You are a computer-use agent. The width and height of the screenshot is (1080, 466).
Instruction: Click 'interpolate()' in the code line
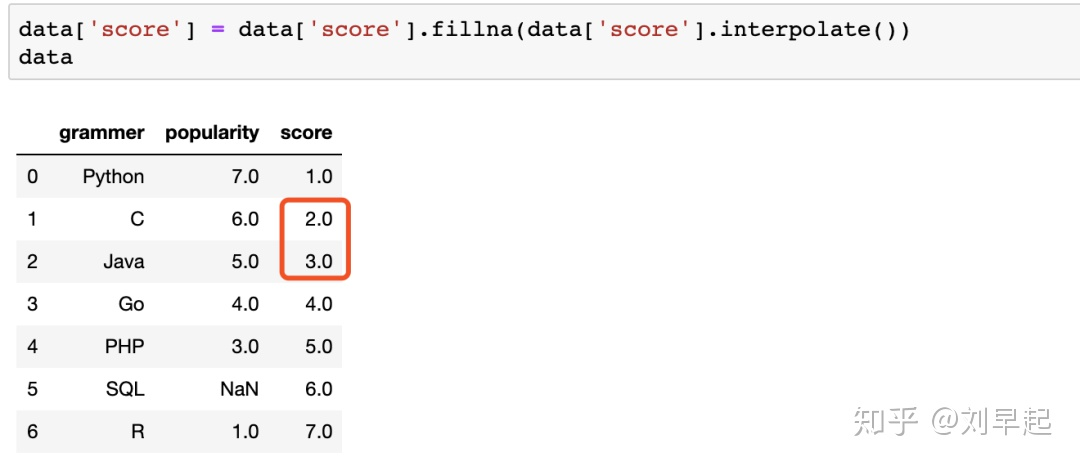[x=815, y=31]
